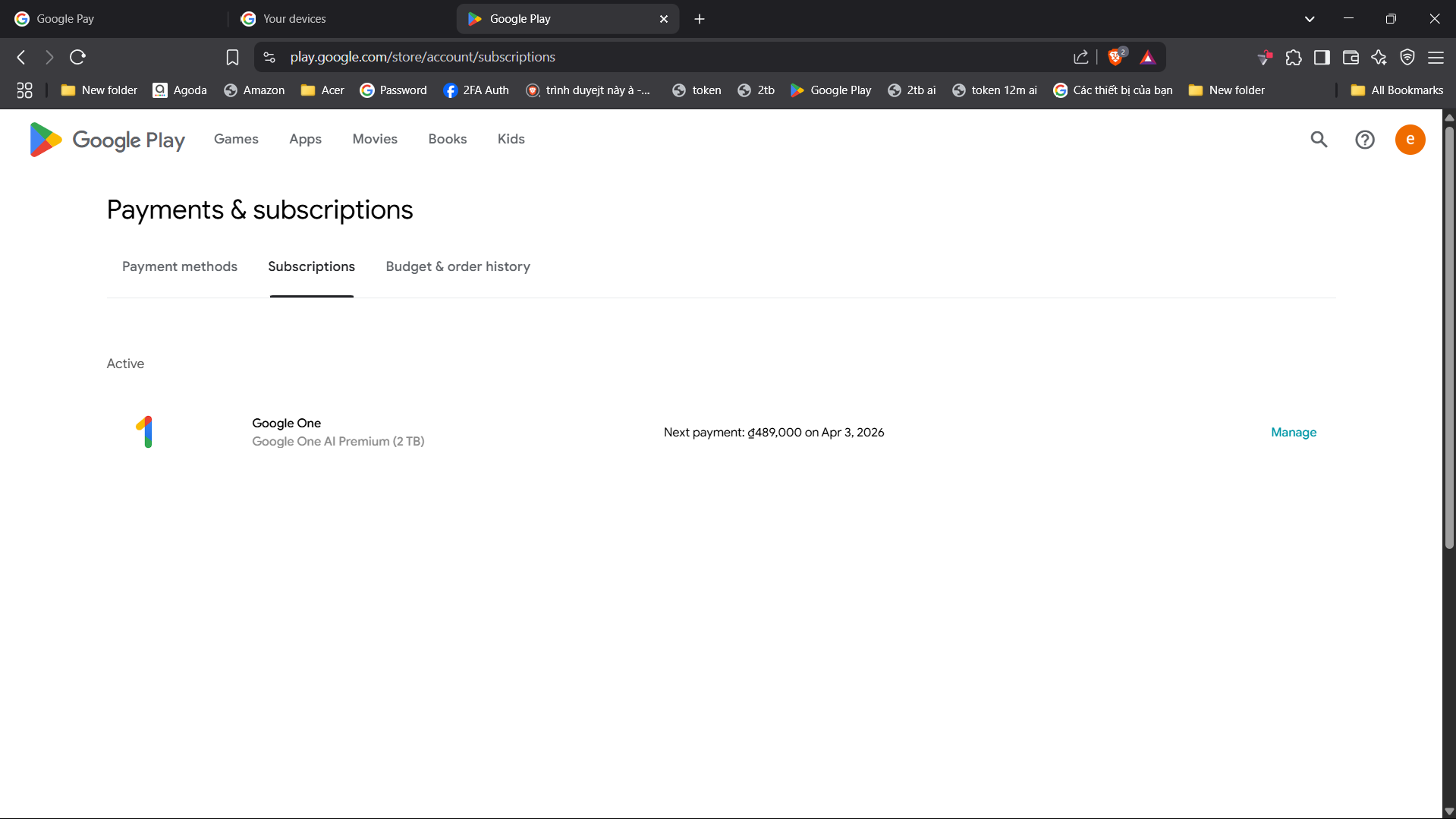Click the browser back arrow
The width and height of the screenshot is (1456, 819).
21,57
